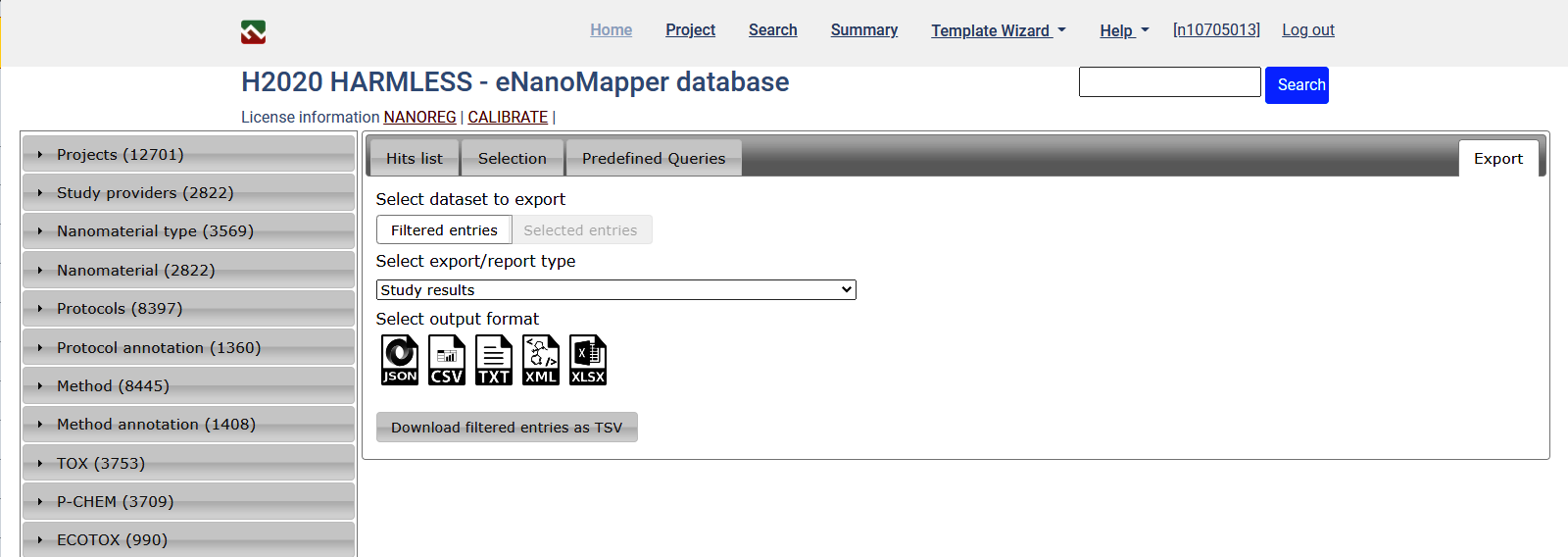Expand Protocol annotation (1360) facet

[x=188, y=347]
